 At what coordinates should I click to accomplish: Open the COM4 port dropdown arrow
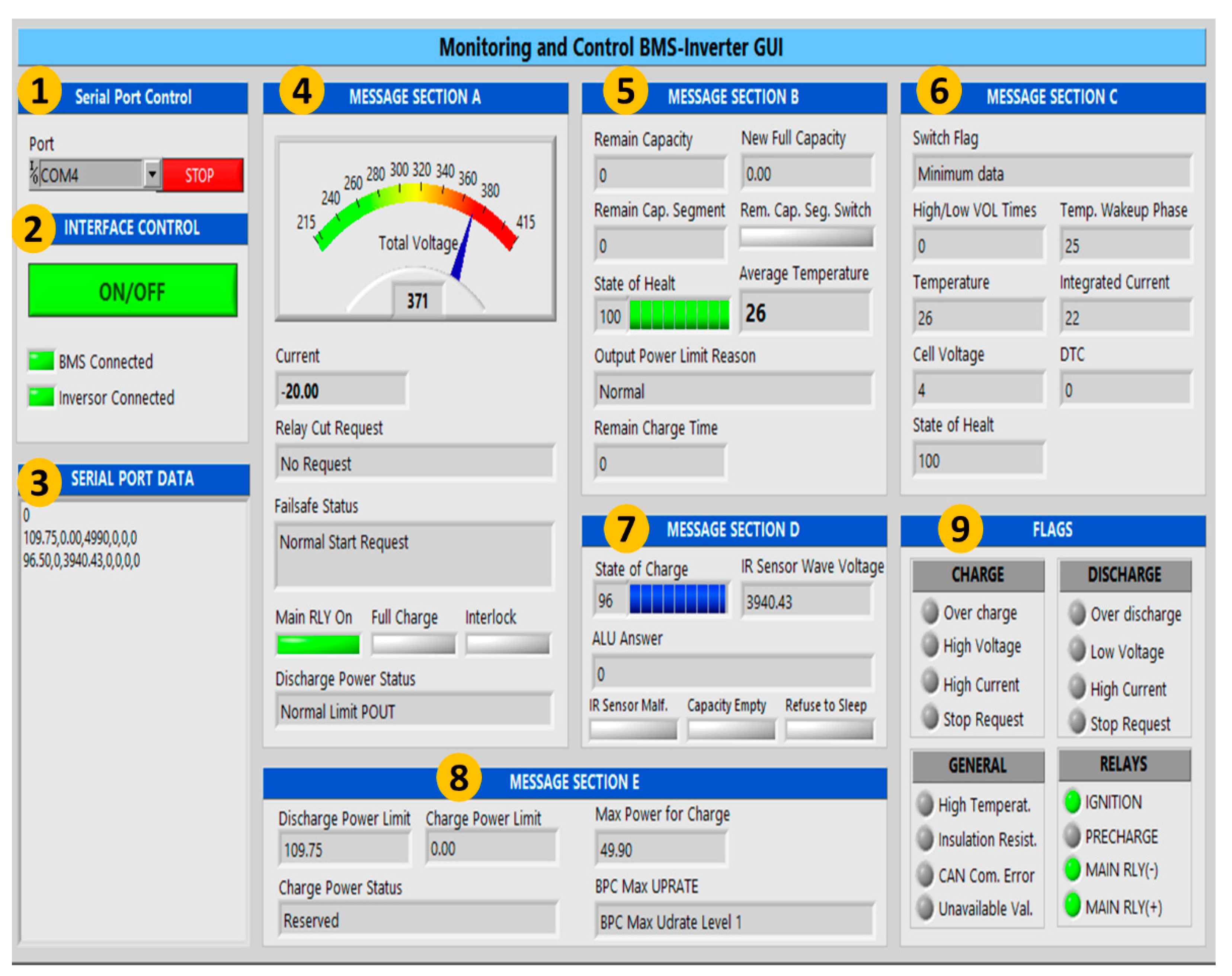[x=152, y=174]
